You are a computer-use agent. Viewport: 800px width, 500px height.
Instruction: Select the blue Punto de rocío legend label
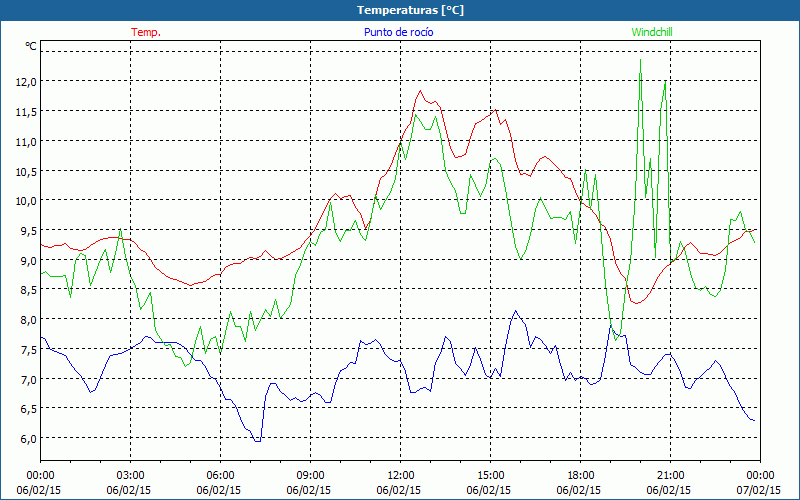point(398,32)
